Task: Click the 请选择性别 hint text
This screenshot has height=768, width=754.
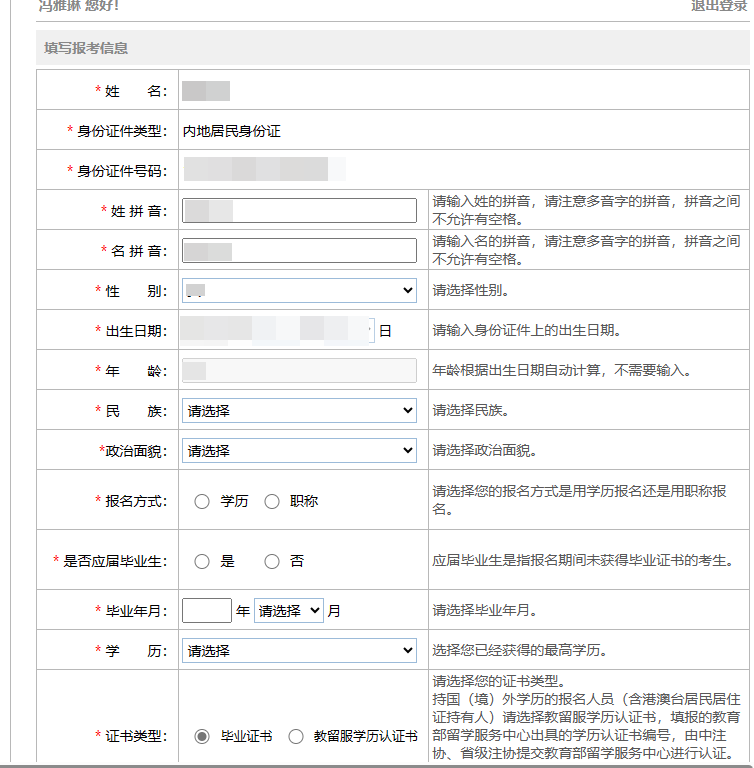Action: (x=471, y=290)
